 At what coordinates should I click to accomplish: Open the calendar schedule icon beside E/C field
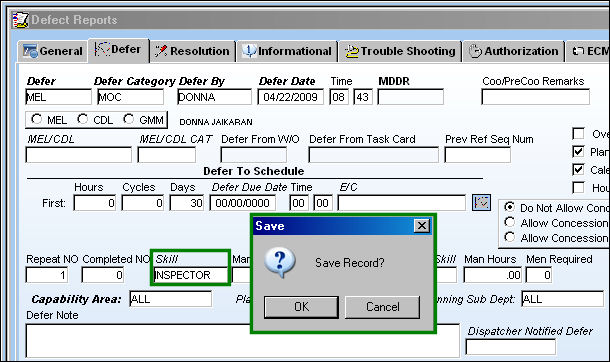(x=481, y=203)
